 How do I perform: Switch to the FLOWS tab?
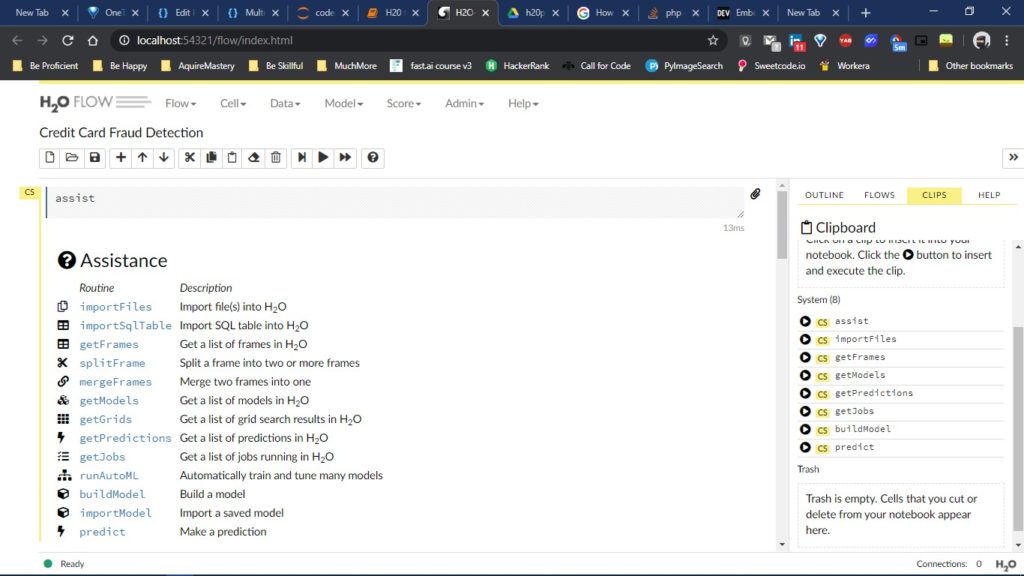[x=880, y=195]
